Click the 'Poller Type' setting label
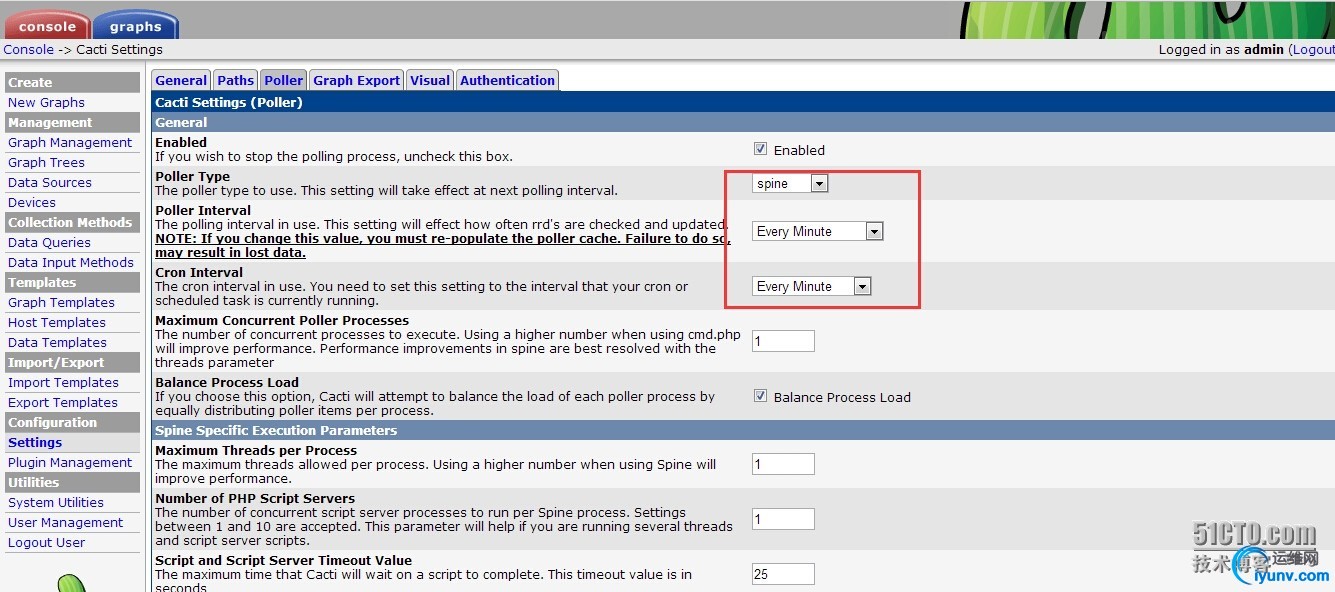 [192, 176]
